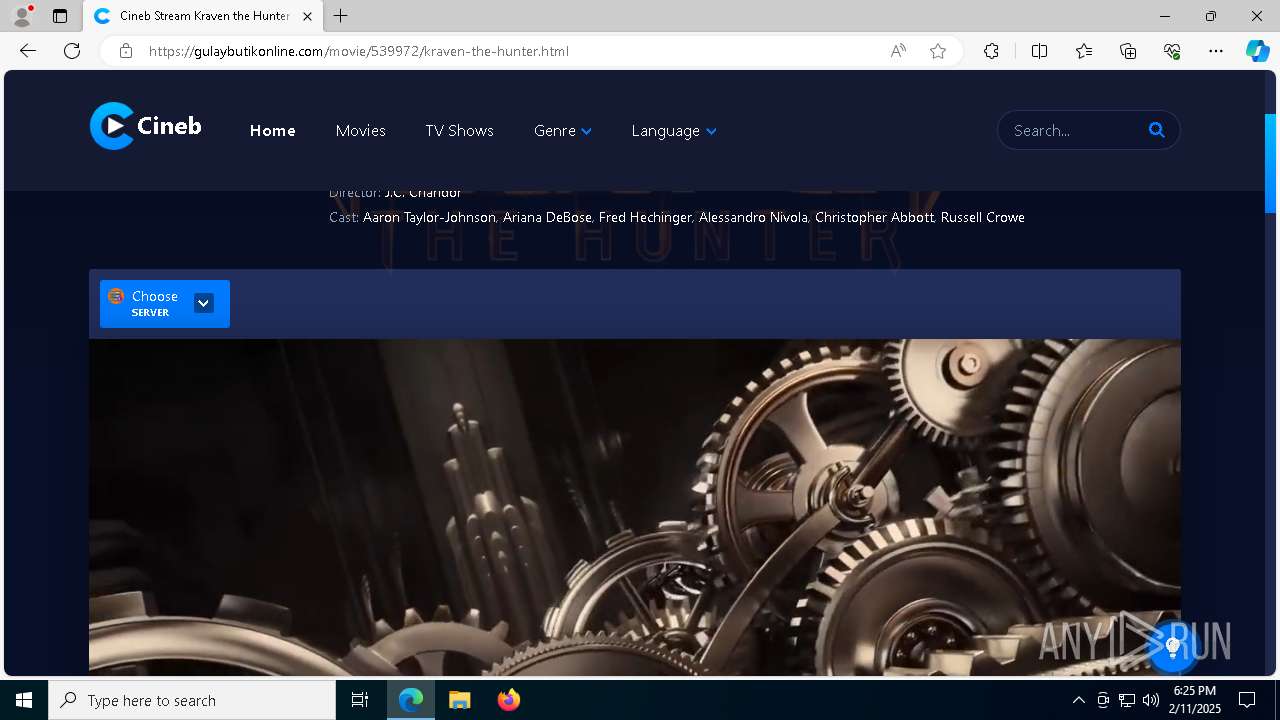Open the Windows Start menu
The height and width of the screenshot is (720, 1280).
click(24, 700)
